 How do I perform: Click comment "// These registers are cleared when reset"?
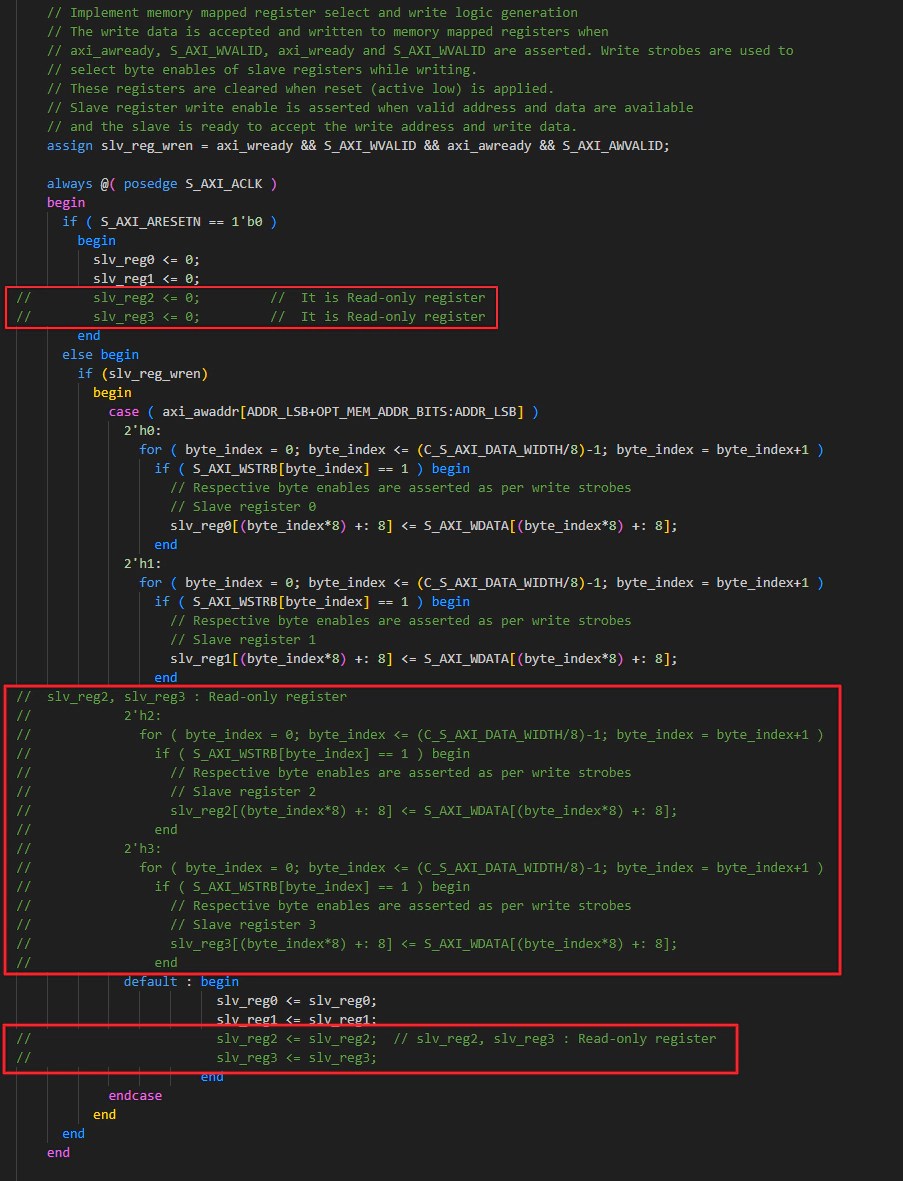(x=300, y=88)
